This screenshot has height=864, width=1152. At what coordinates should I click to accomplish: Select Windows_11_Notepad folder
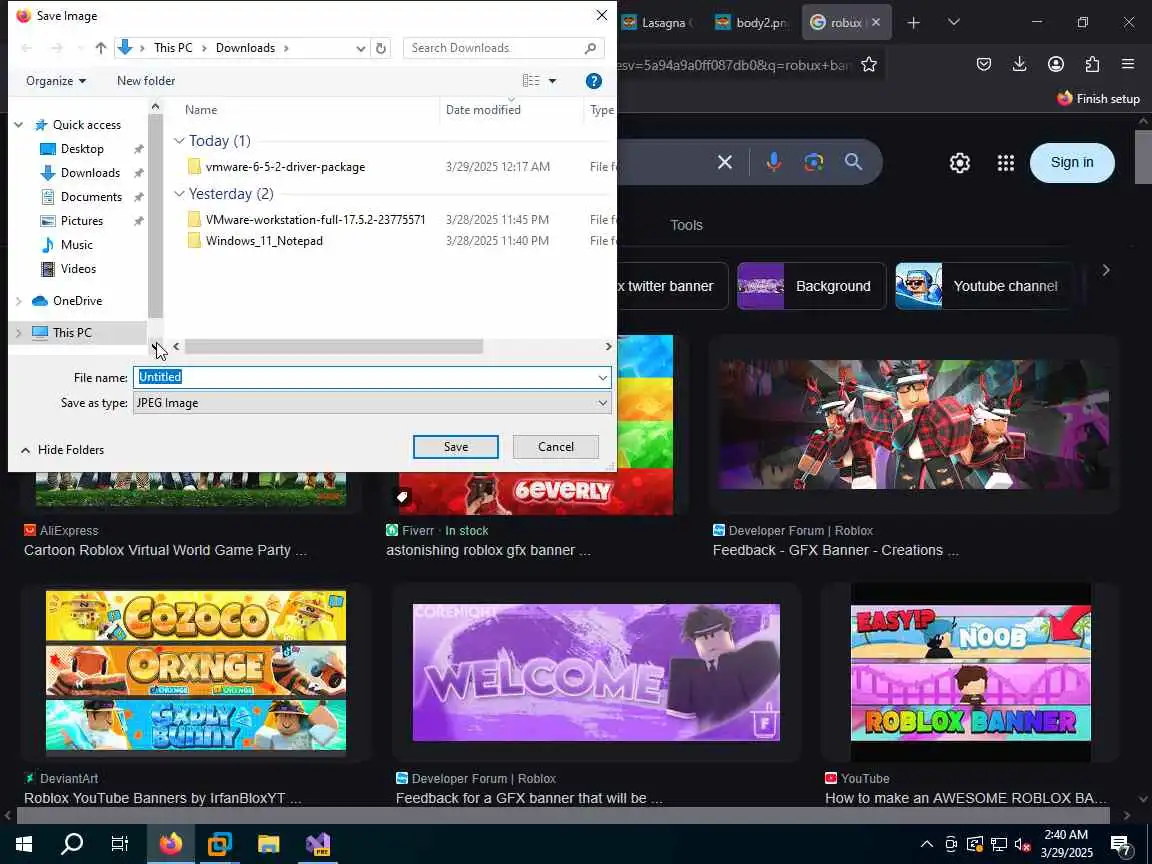tap(264, 241)
